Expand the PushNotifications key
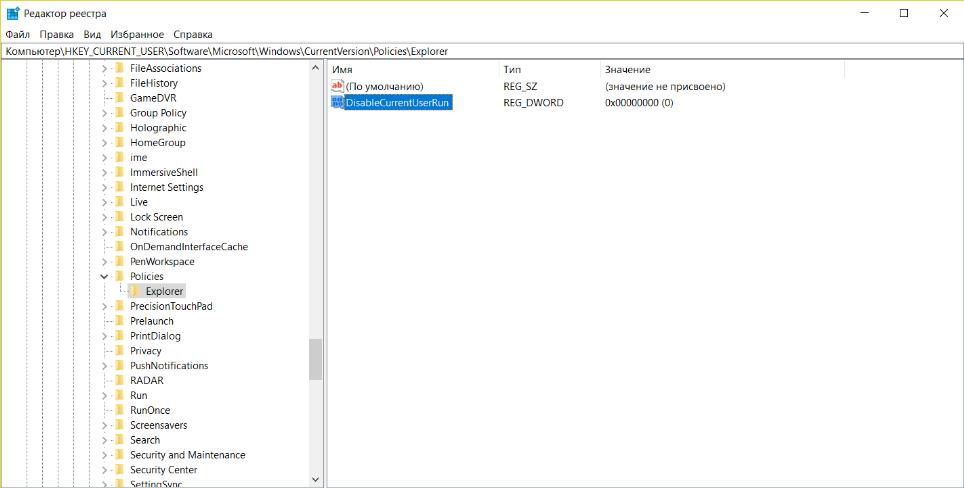The image size is (964, 488). tap(105, 366)
